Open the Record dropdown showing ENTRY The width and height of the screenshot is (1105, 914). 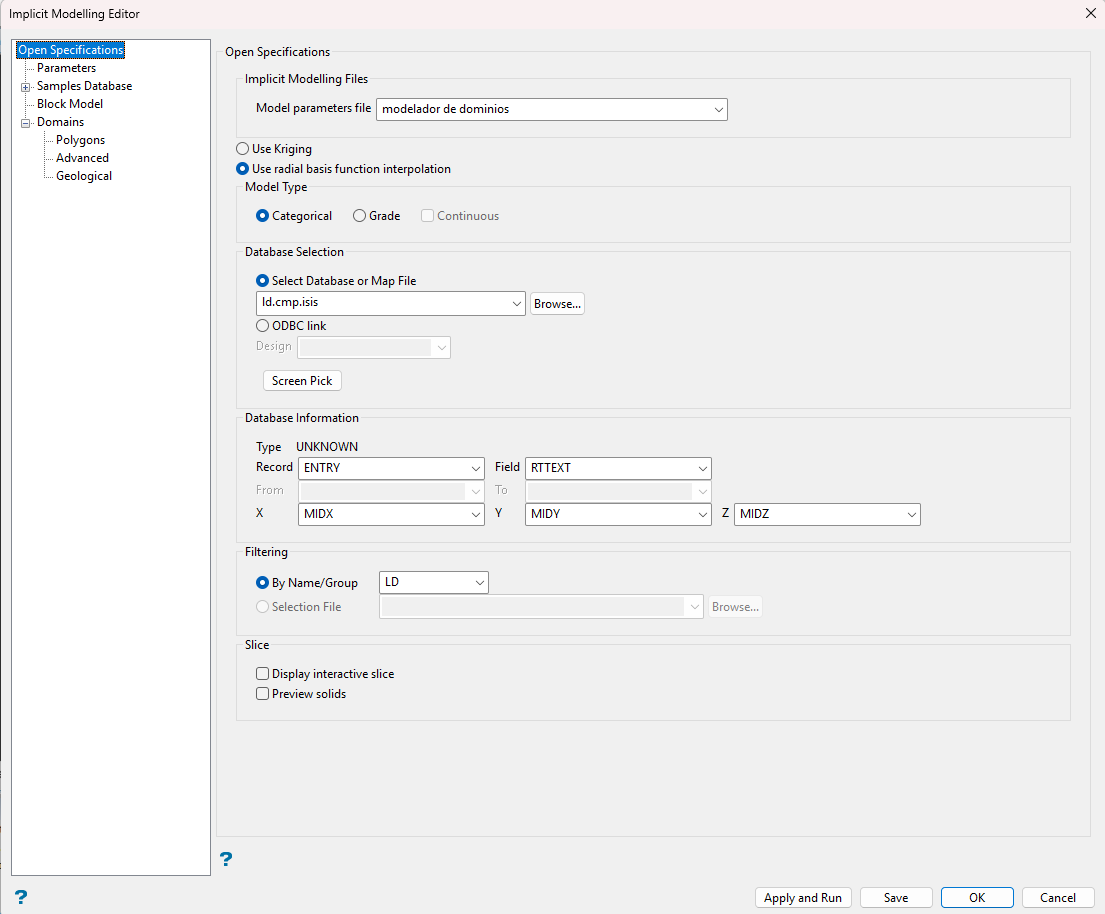[391, 468]
